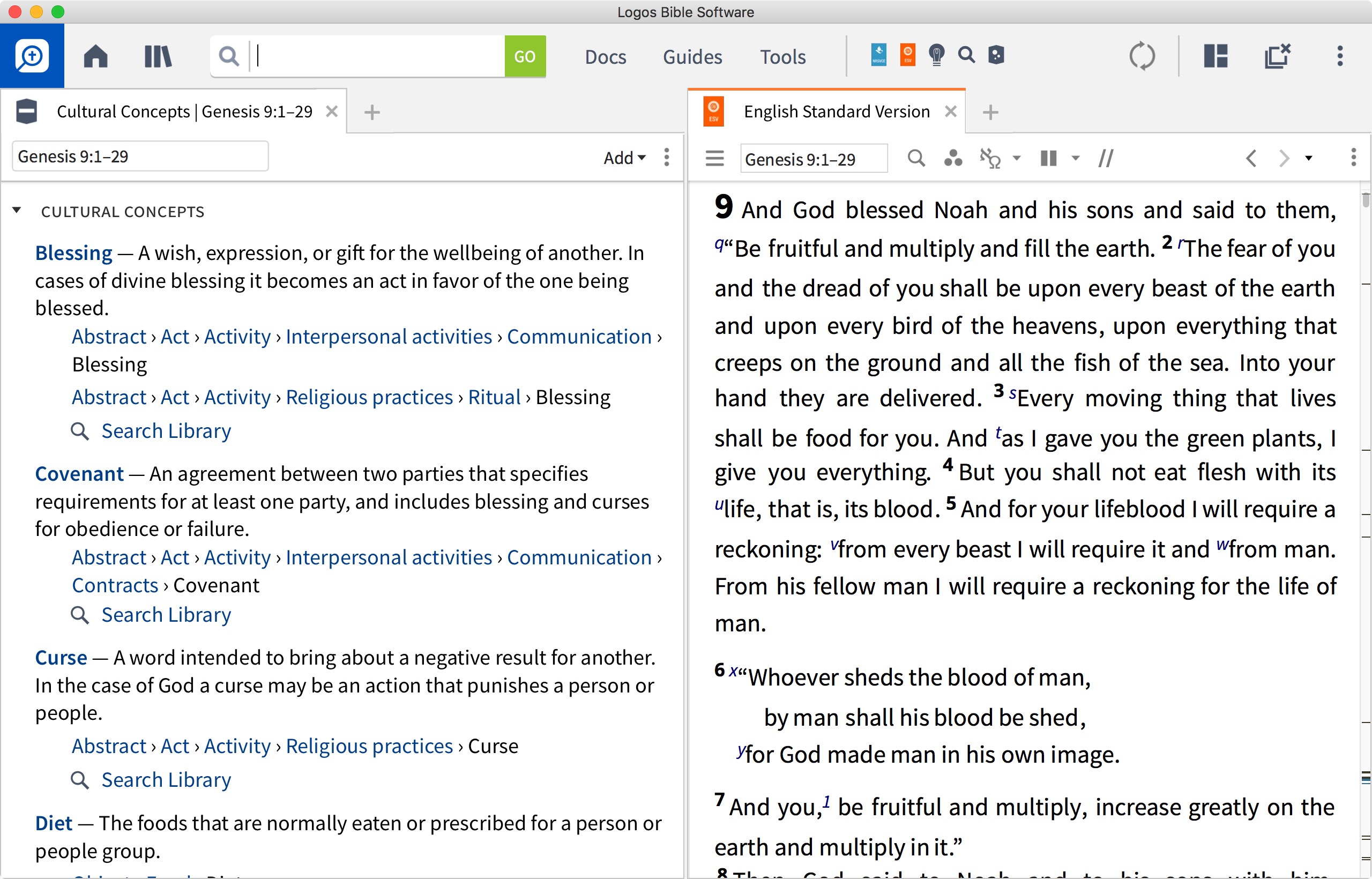
Task: Click the Ritual breadcrumb link
Action: click(494, 397)
